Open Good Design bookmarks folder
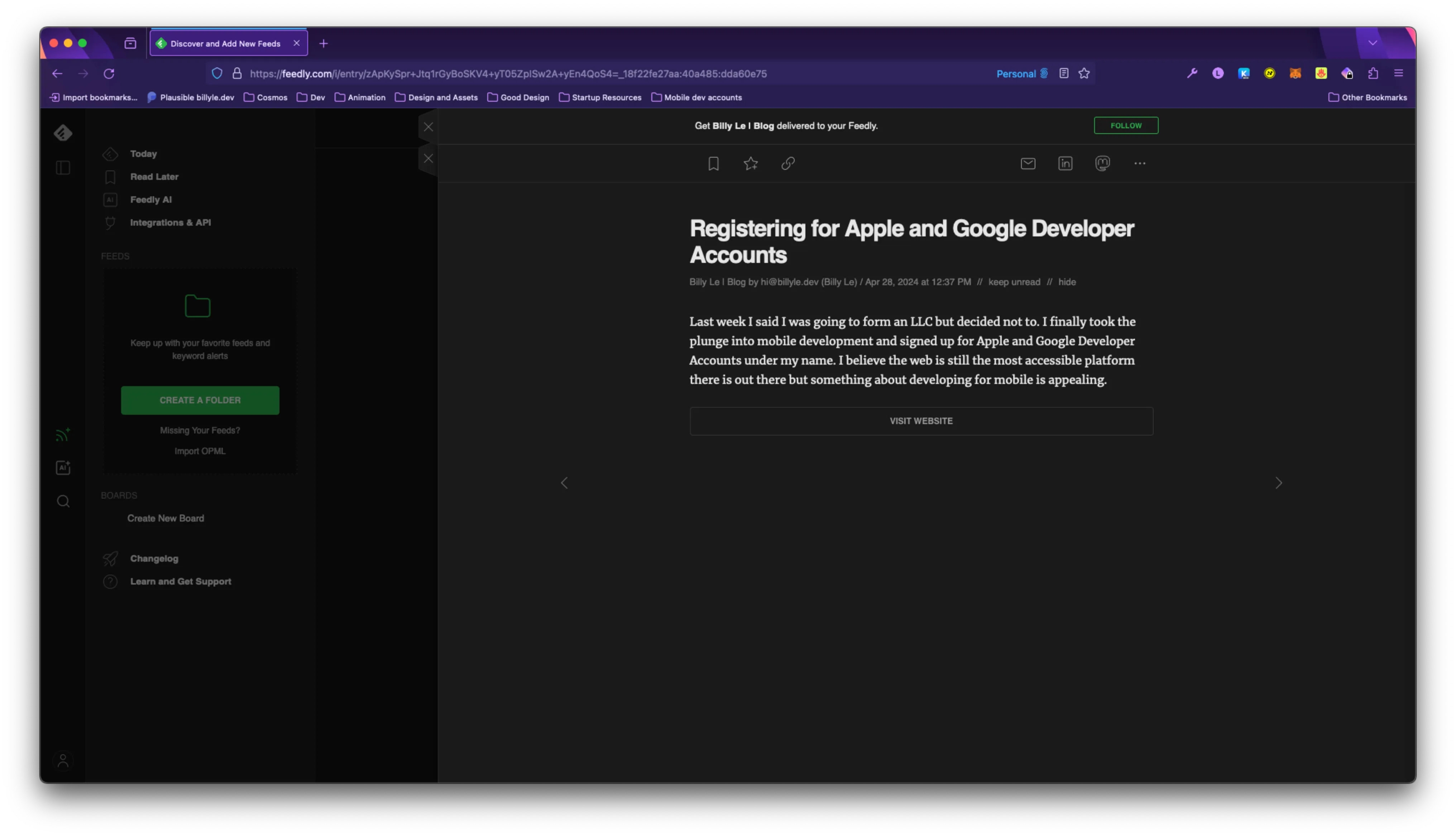Screen dimensions: 1456x836 518,98
